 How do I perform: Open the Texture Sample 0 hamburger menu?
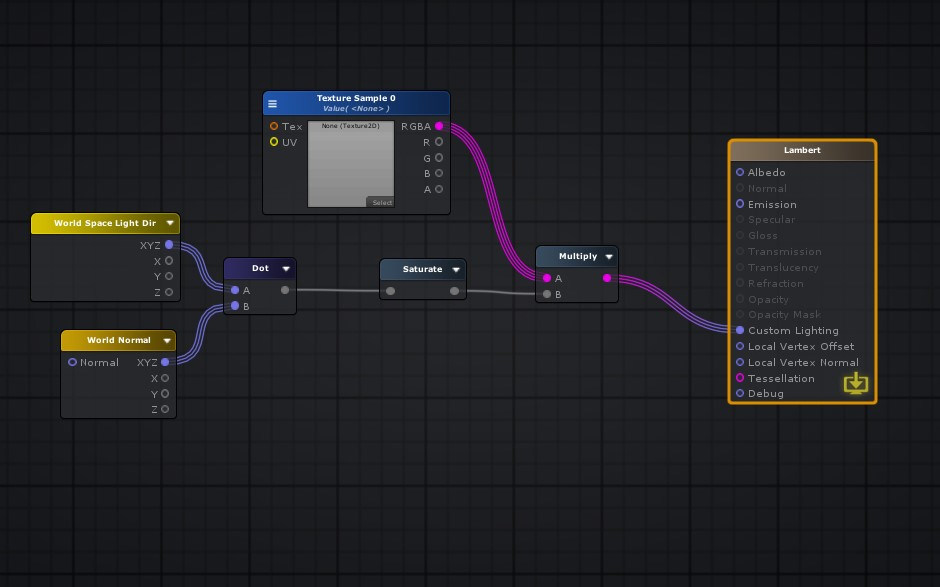pyautogui.click(x=272, y=103)
